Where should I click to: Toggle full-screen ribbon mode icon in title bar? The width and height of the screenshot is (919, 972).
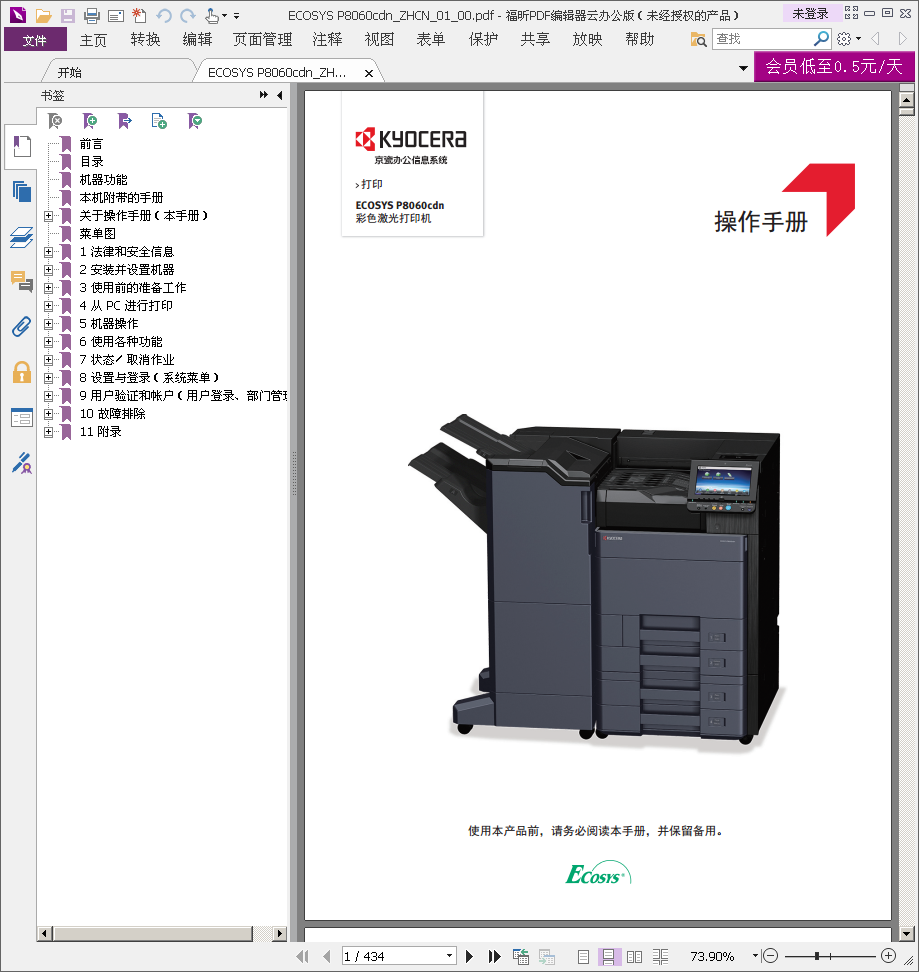pos(851,12)
